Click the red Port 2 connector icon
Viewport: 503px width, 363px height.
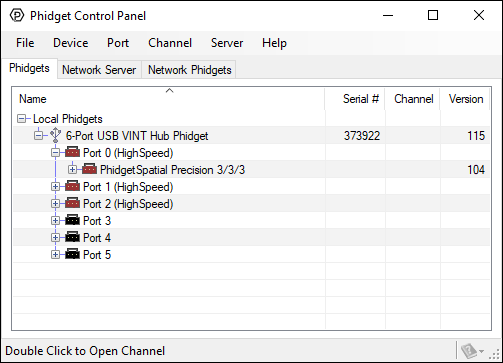72,203
